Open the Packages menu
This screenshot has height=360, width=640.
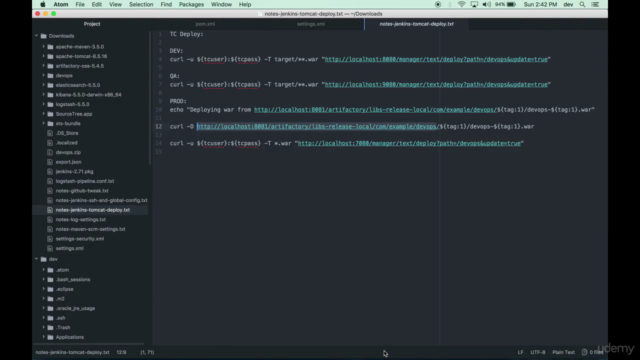click(x=191, y=4)
